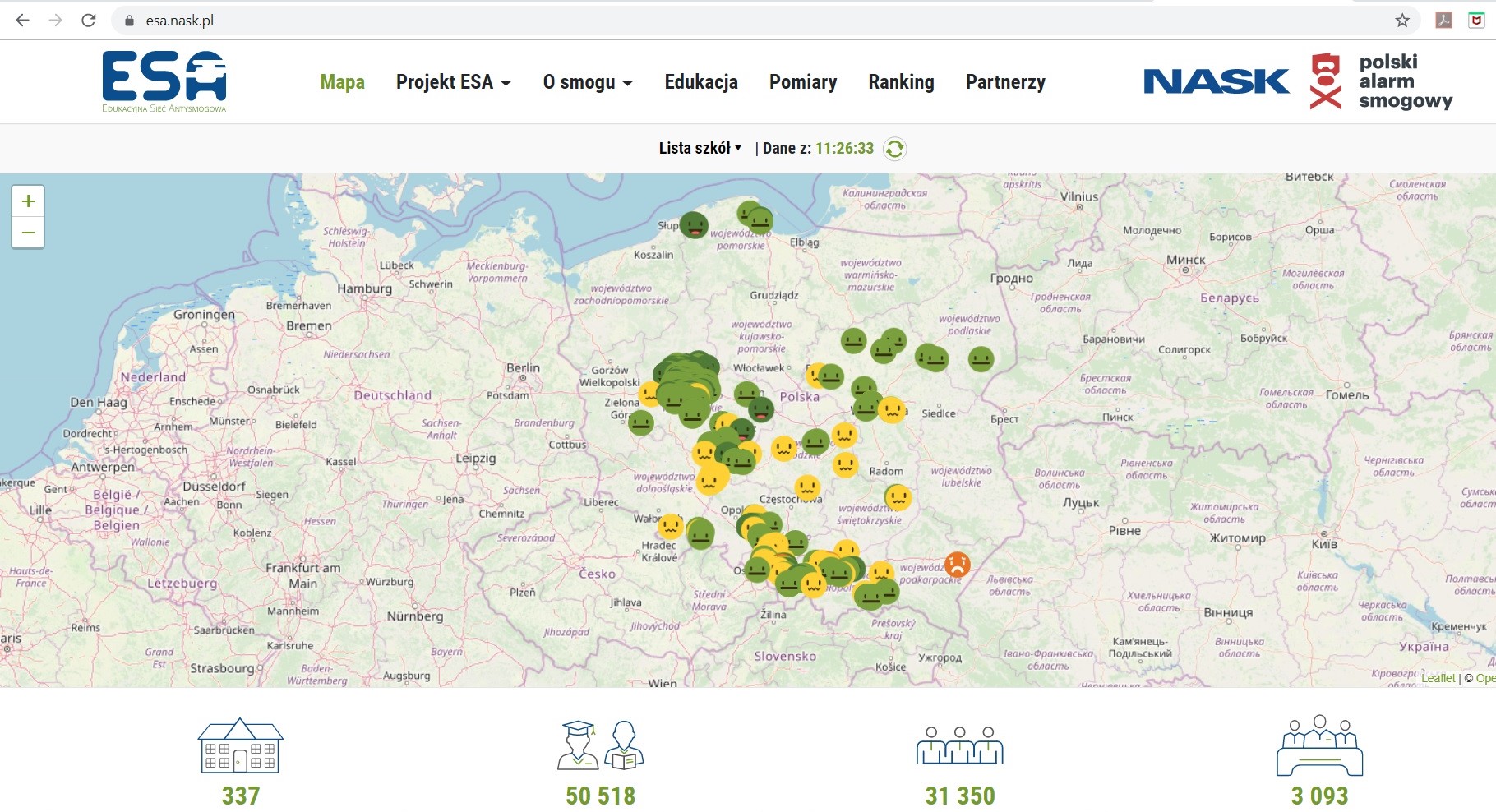Click the teachers meeting icon above 3 093
The image size is (1496, 812).
(x=1319, y=745)
